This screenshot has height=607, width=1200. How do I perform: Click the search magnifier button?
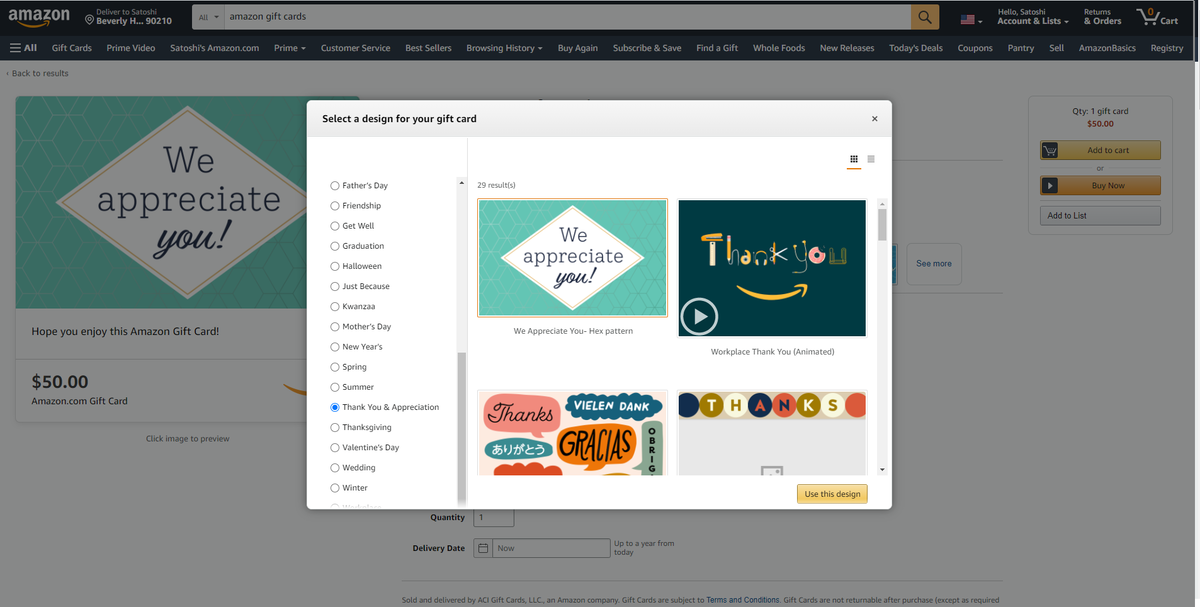coord(924,17)
